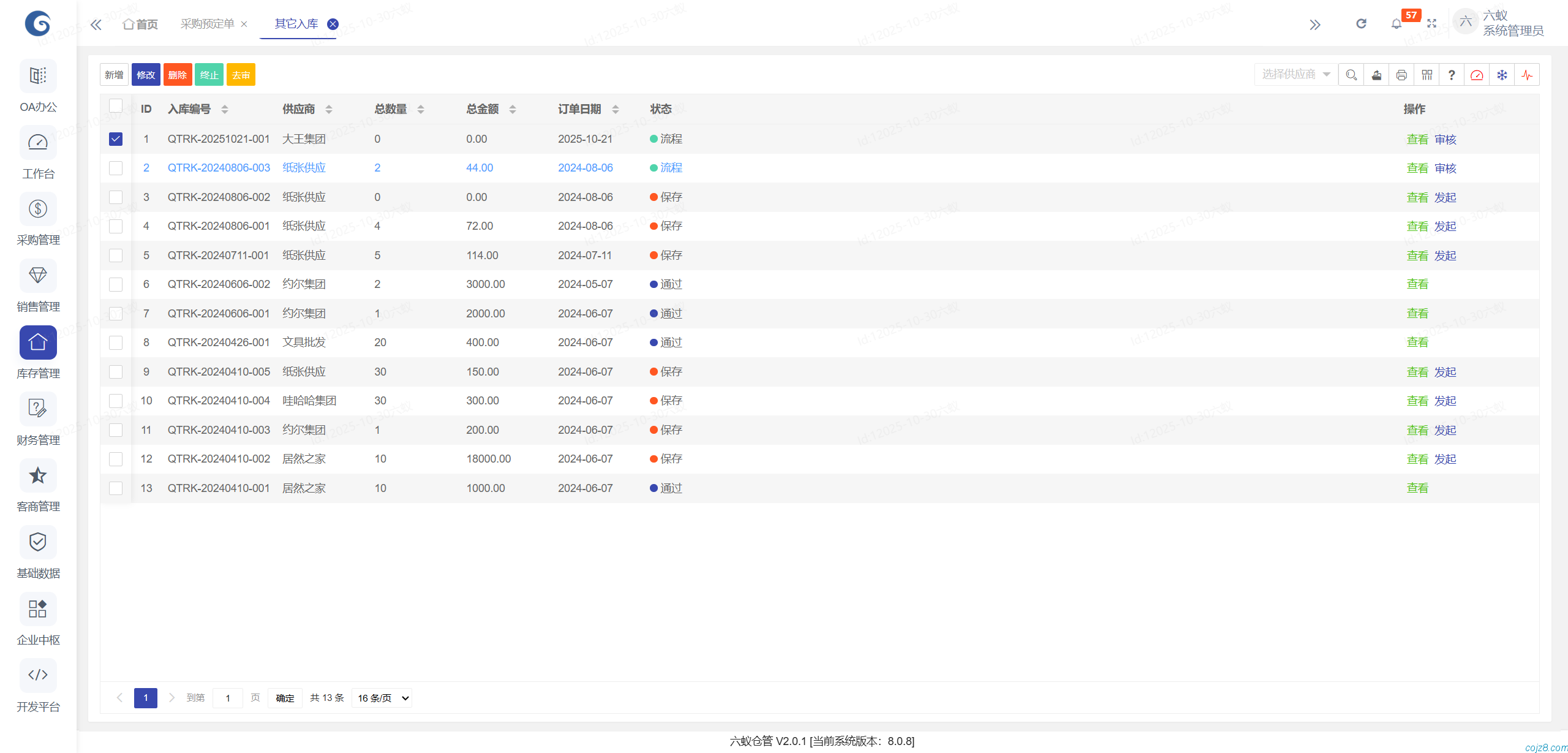Click 发起 link for QTRK-20240410-005

pos(1445,372)
